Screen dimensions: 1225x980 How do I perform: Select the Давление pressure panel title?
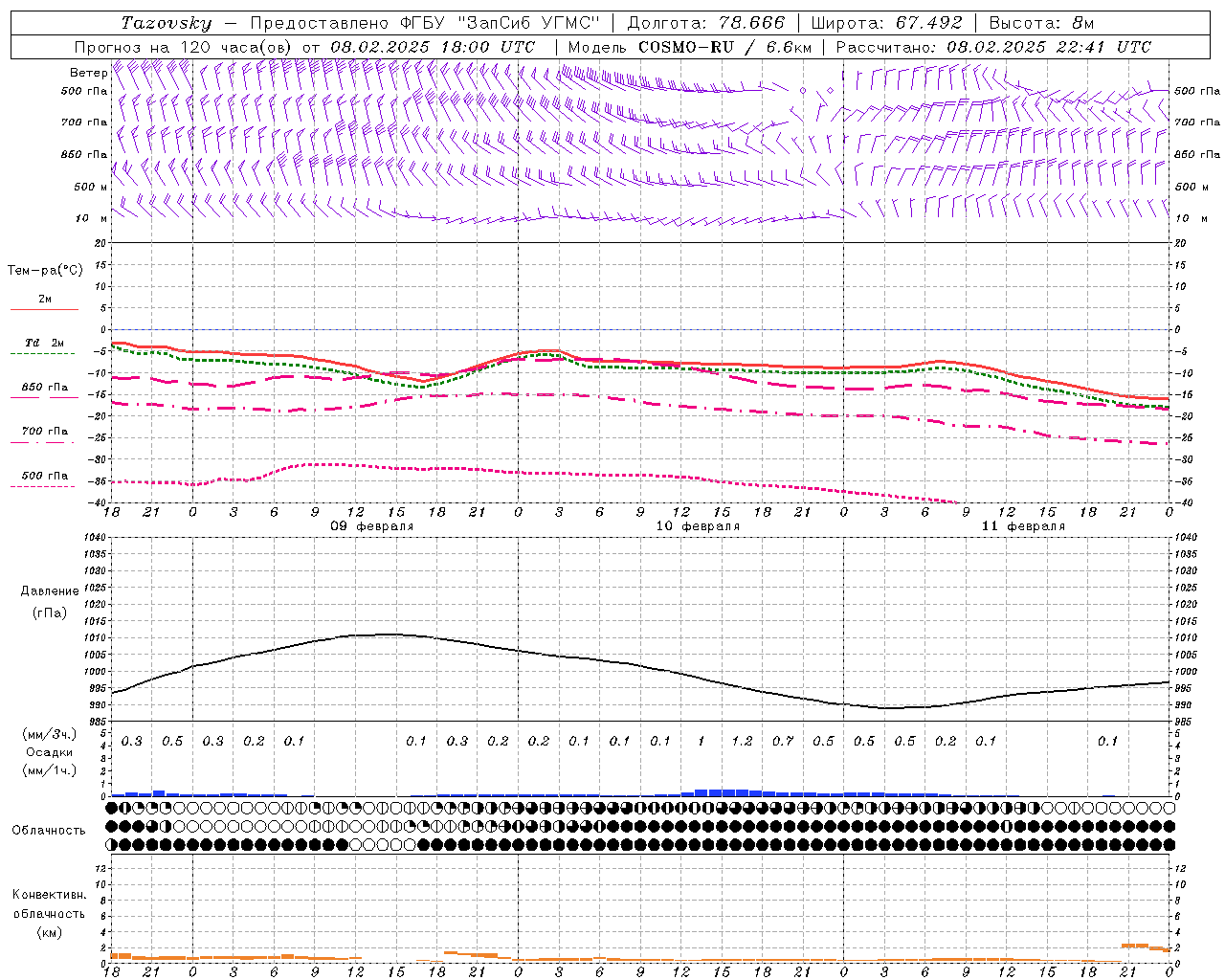(x=48, y=591)
